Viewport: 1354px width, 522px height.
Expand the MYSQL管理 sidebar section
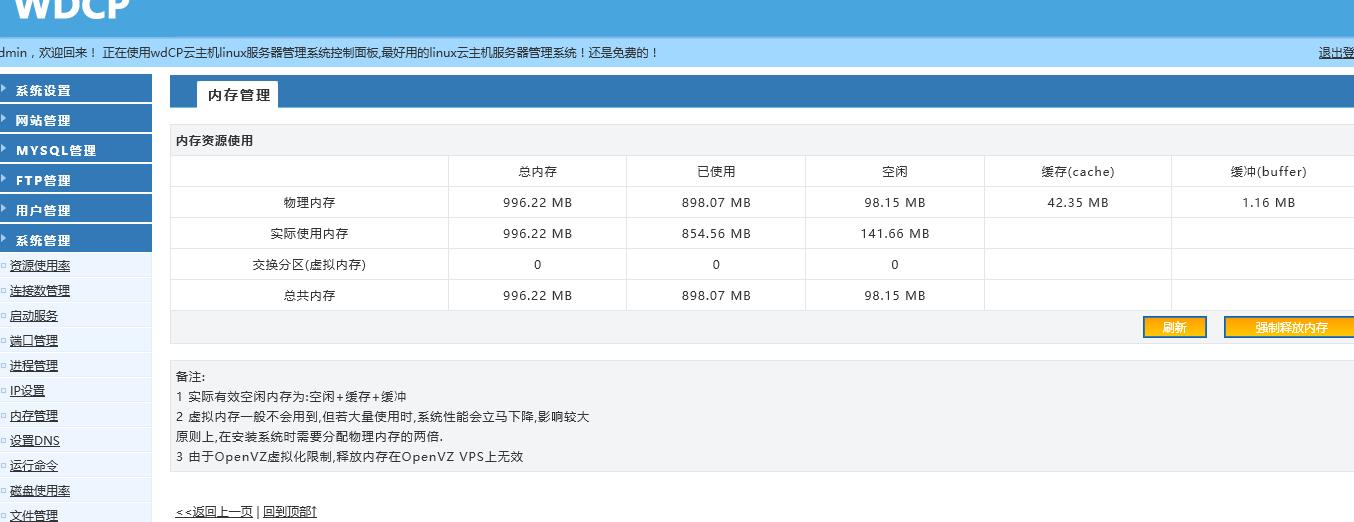(x=56, y=150)
